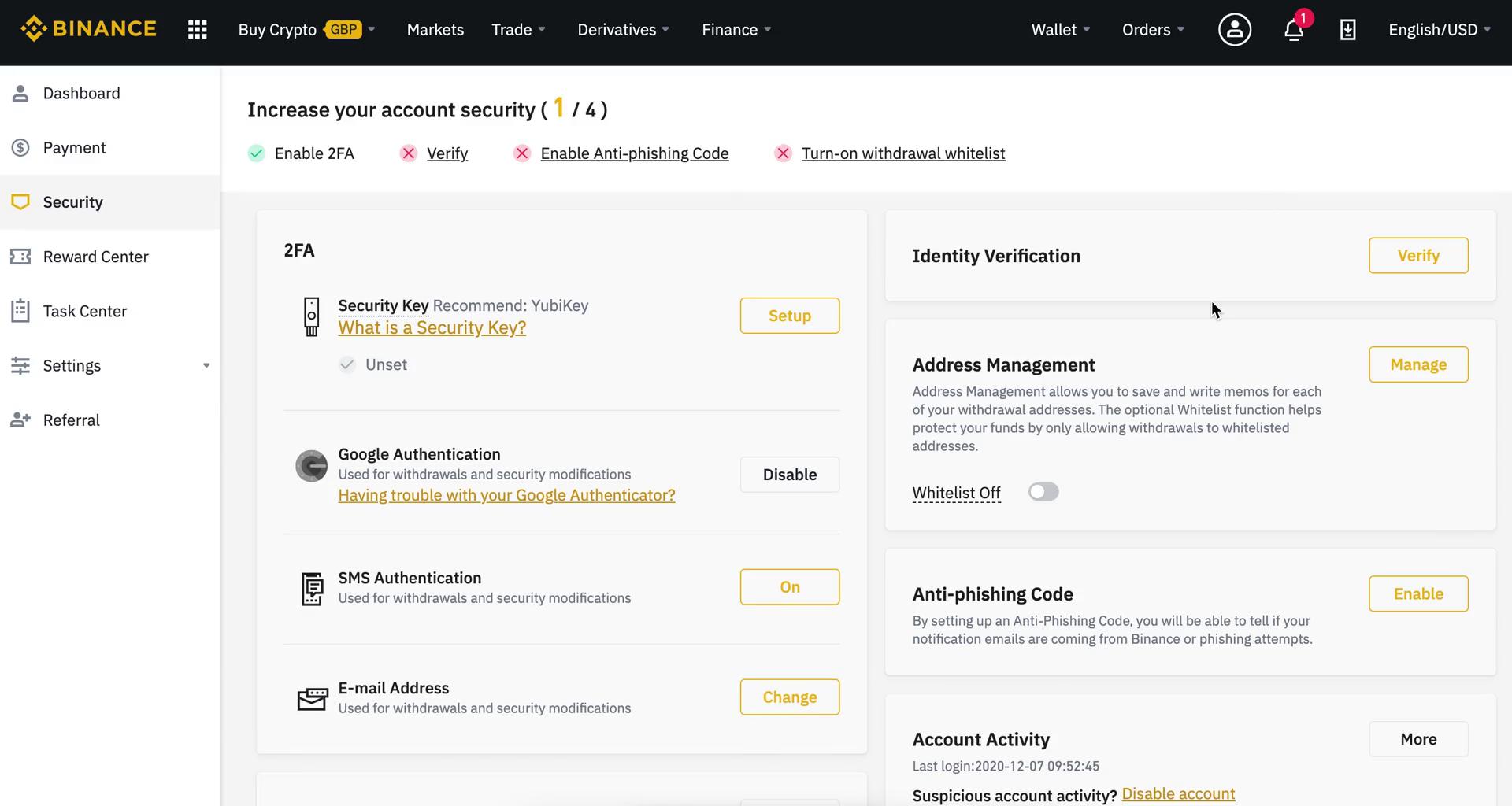Click the Disable account link
This screenshot has width=1512, height=806.
tap(1178, 794)
